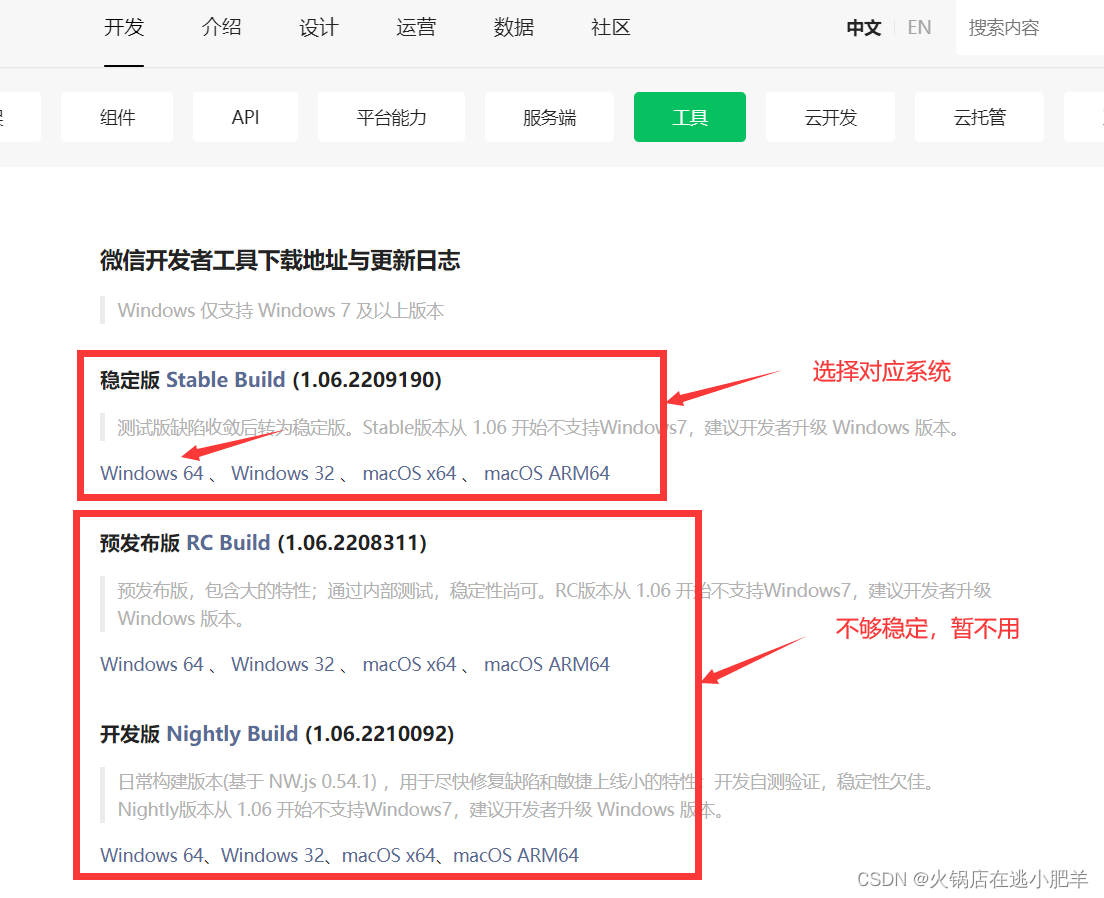Download Nightly Build macOS x64
The image size is (1104, 898).
(389, 855)
